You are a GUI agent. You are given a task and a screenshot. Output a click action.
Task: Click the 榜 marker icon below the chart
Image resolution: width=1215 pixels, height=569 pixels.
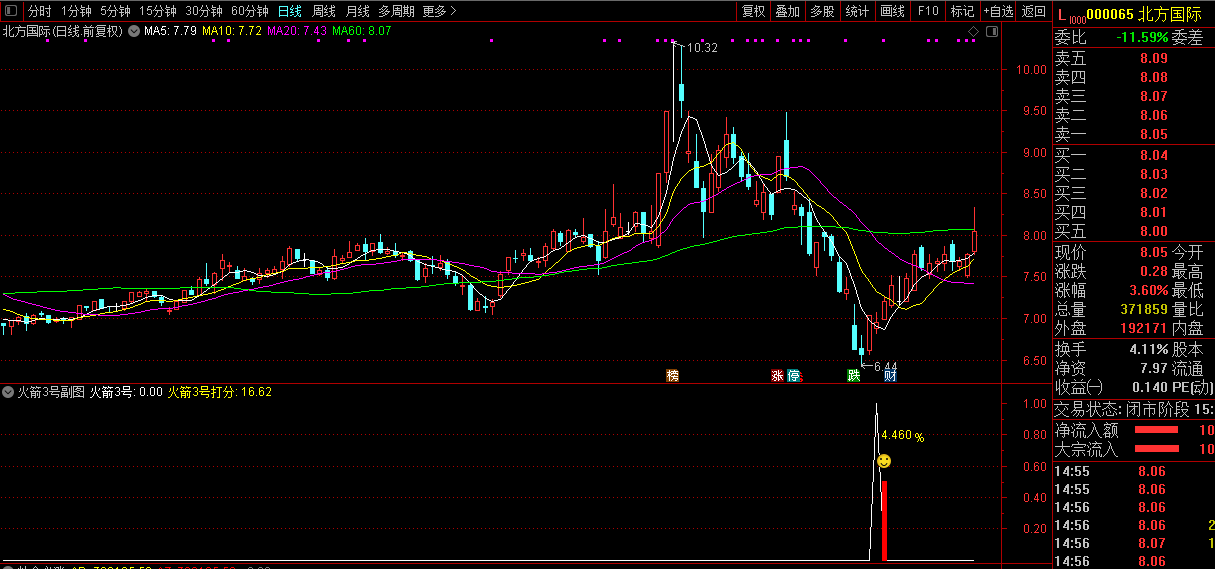pyautogui.click(x=672, y=376)
